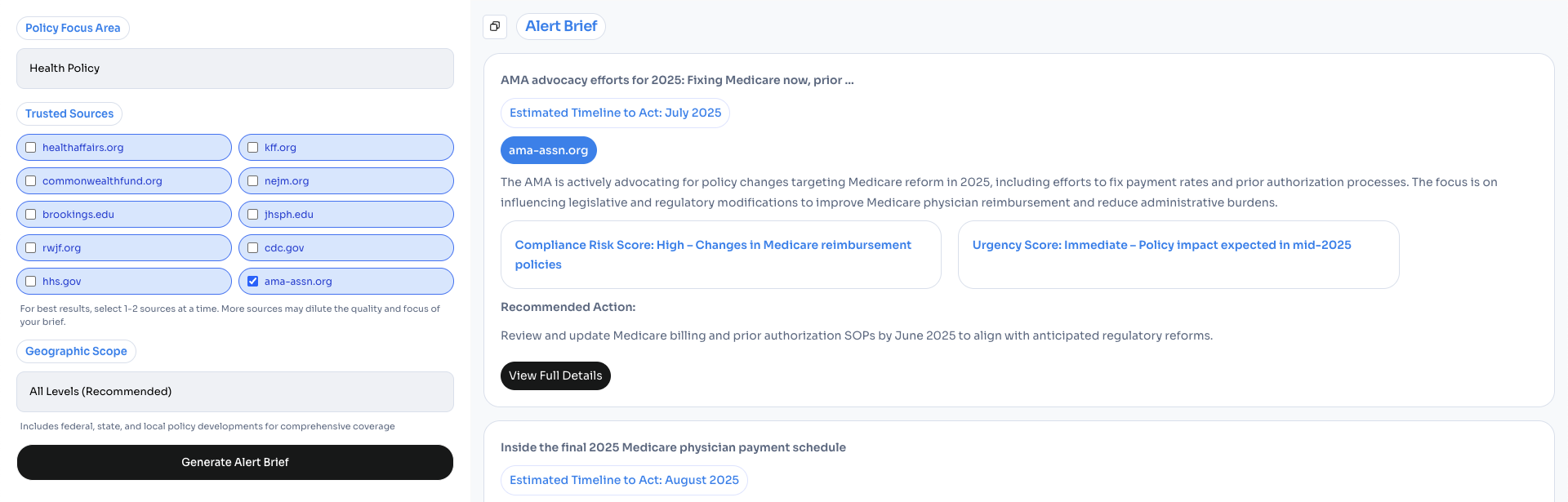Screen dimensions: 1568x502
Task: Select the Alert Brief heading tab
Action: pyautogui.click(x=561, y=26)
